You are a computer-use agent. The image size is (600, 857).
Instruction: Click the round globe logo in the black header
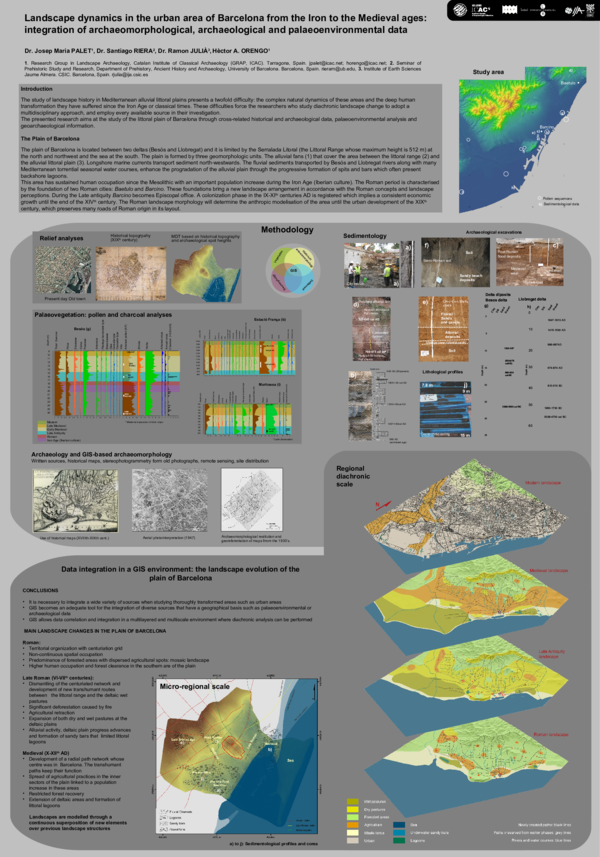[460, 9]
